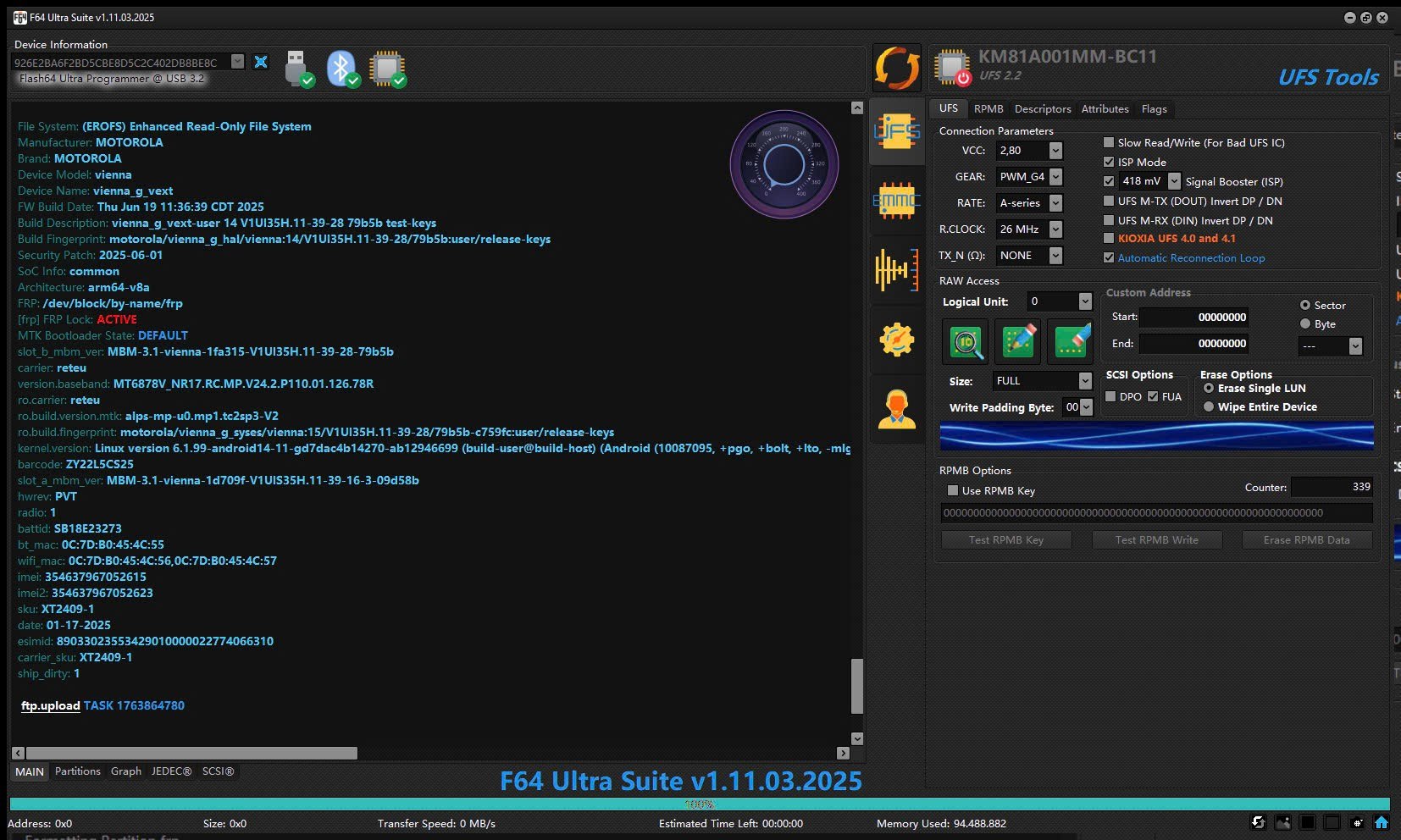1401x840 pixels.
Task: Click the picture icon in status bar
Action: tap(1283, 822)
